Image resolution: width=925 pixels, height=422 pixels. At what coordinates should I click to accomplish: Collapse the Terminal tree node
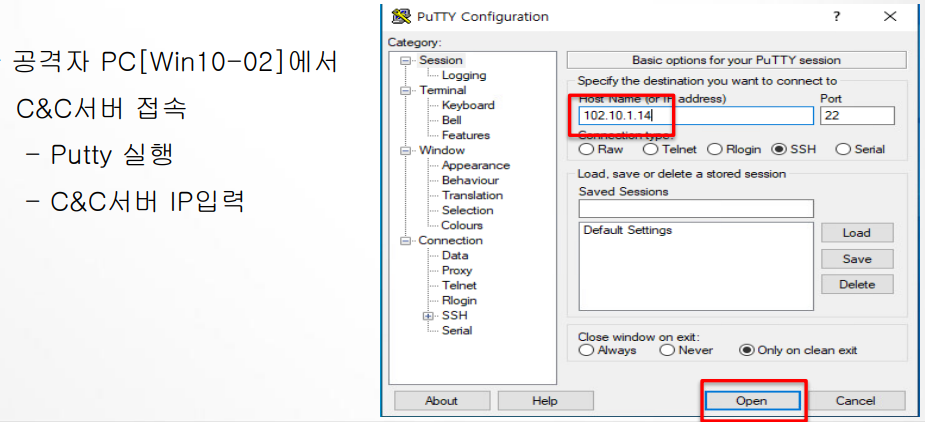point(405,90)
